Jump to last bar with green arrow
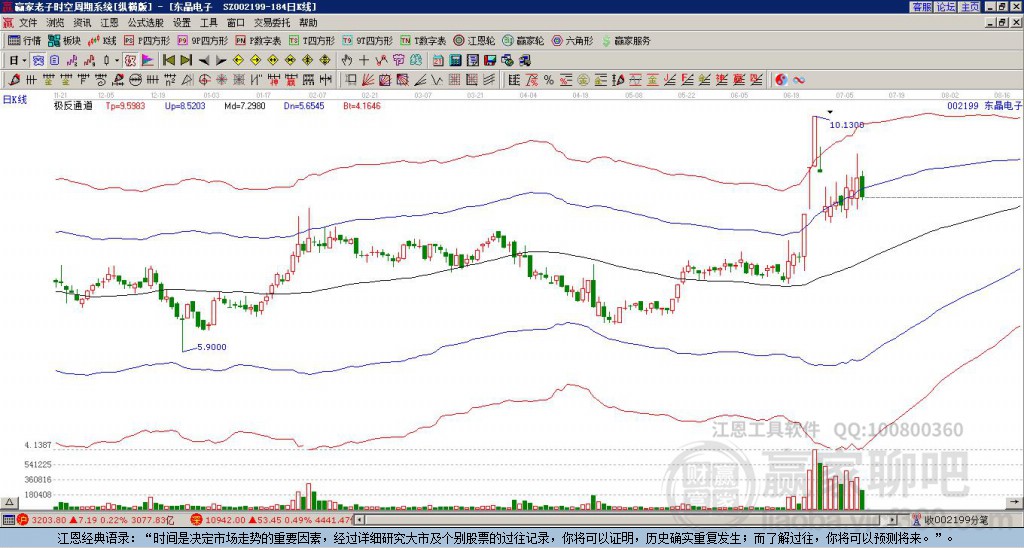This screenshot has width=1024, height=548. [x=186, y=61]
